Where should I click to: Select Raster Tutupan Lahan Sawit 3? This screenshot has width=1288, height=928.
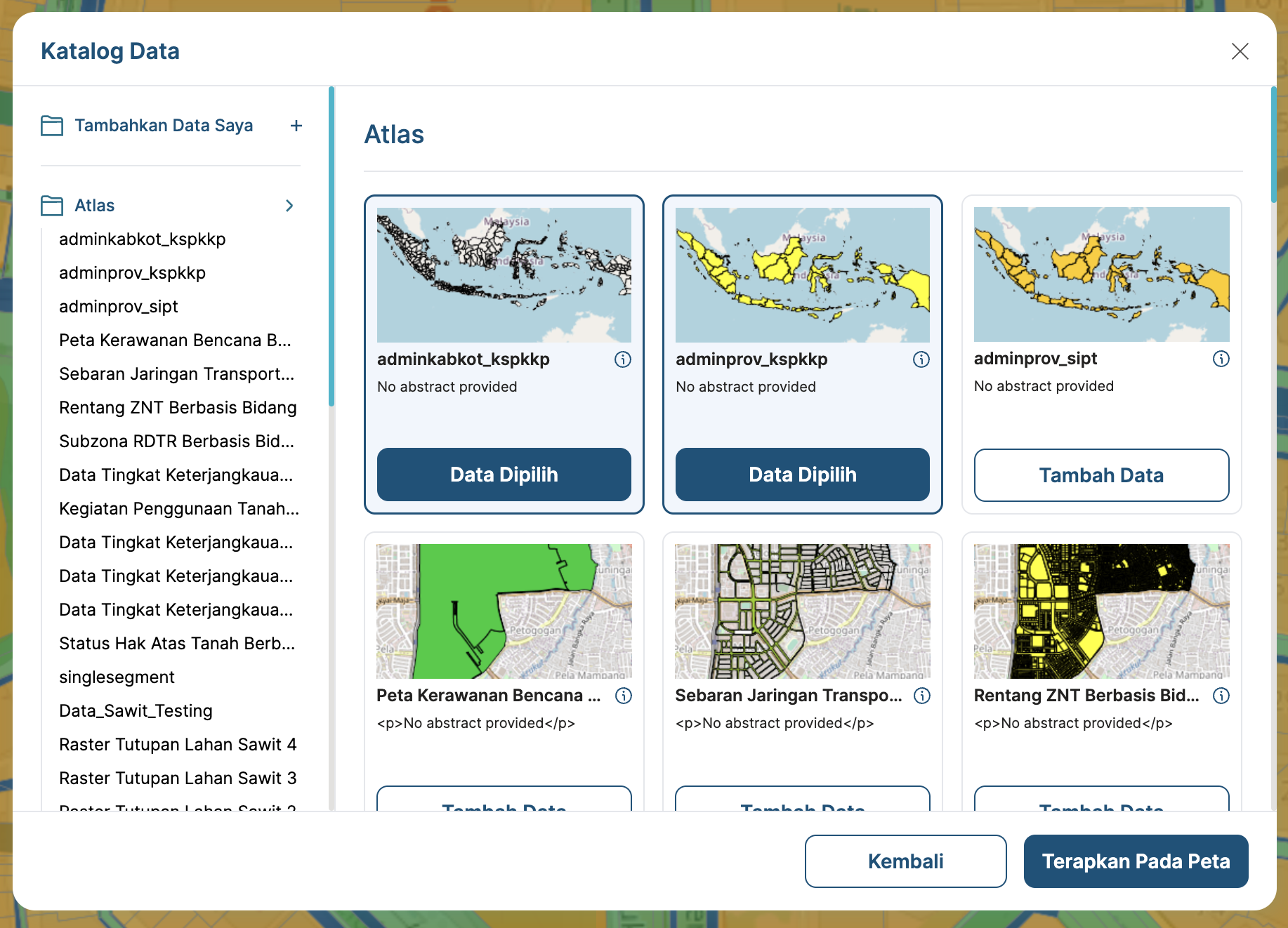[x=178, y=778]
